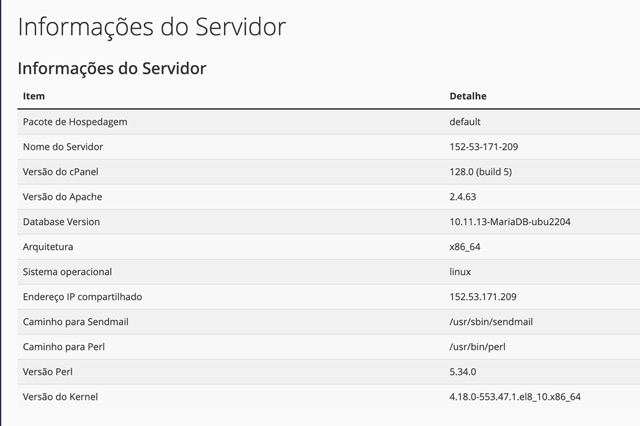Image resolution: width=640 pixels, height=426 pixels.
Task: Select the shared IP address 152.53.171.209
Action: click(x=483, y=297)
